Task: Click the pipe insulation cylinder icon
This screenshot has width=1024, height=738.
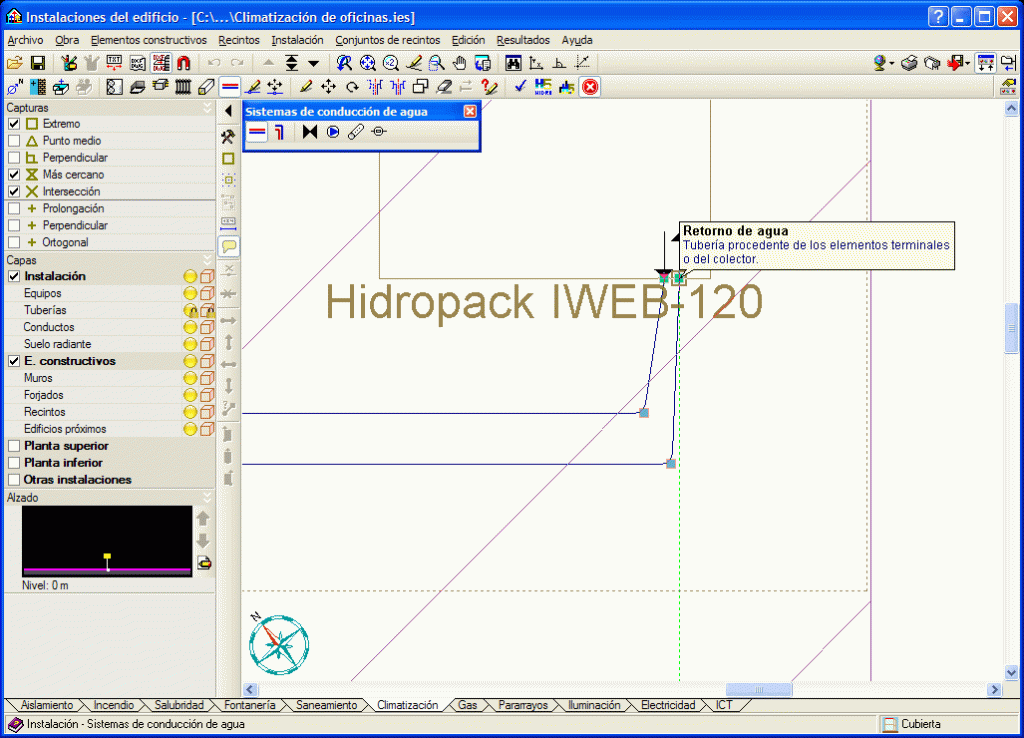Action: 355,132
